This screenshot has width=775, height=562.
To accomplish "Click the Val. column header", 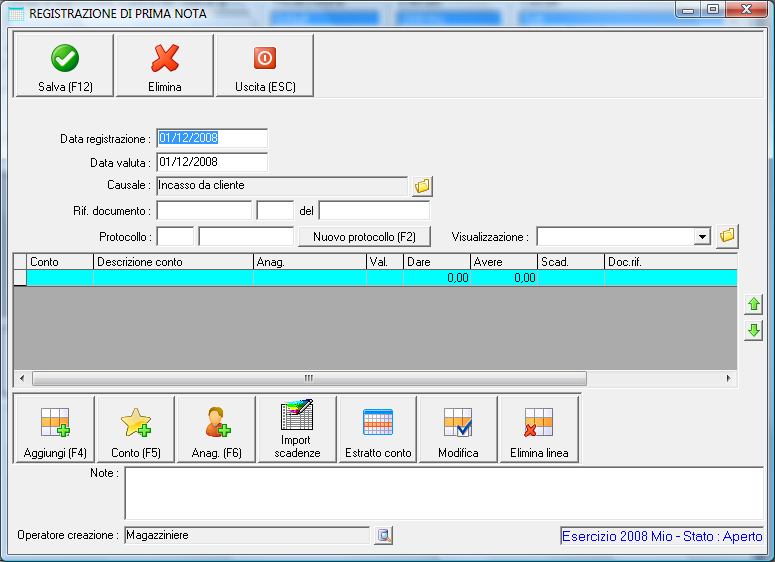I will [385, 262].
